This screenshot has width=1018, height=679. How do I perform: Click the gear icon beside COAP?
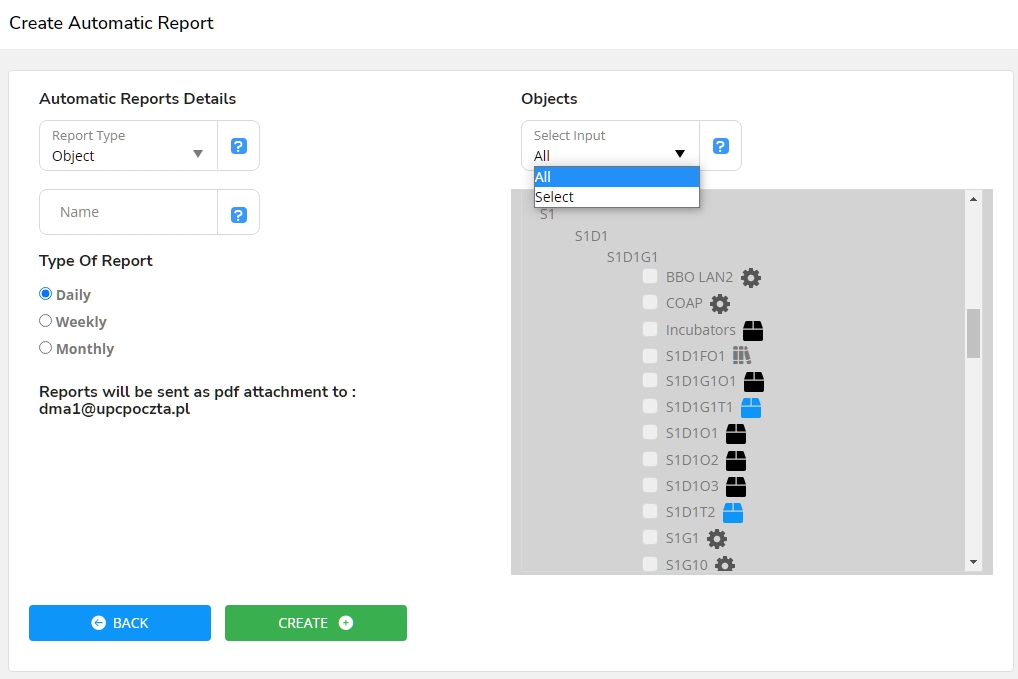[719, 304]
